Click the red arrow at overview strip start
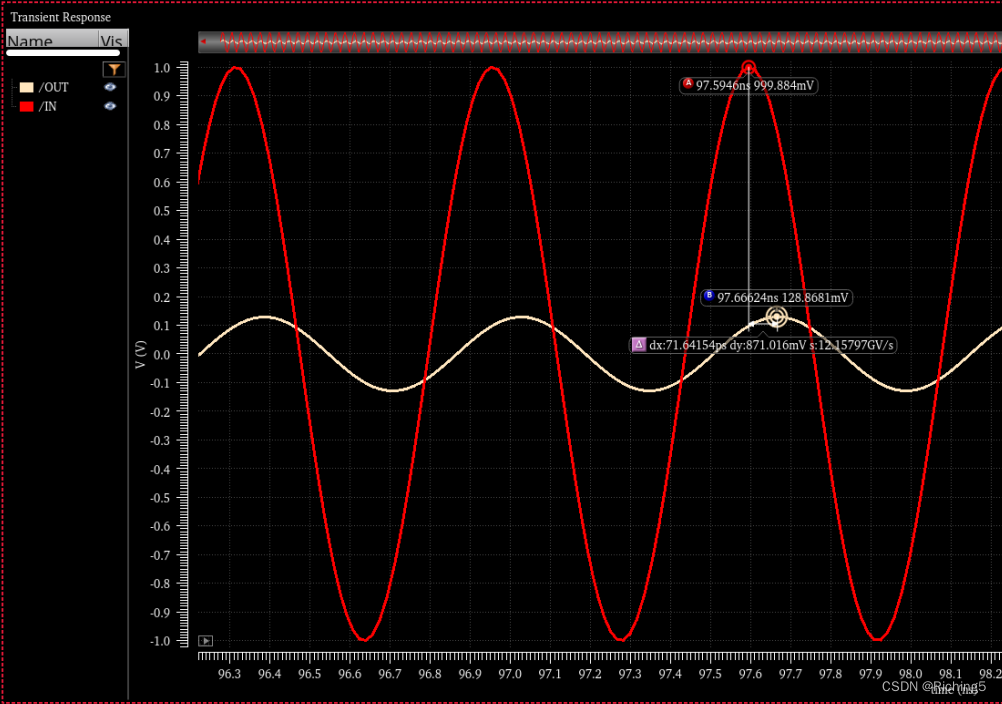The image size is (1002, 704). click(203, 42)
